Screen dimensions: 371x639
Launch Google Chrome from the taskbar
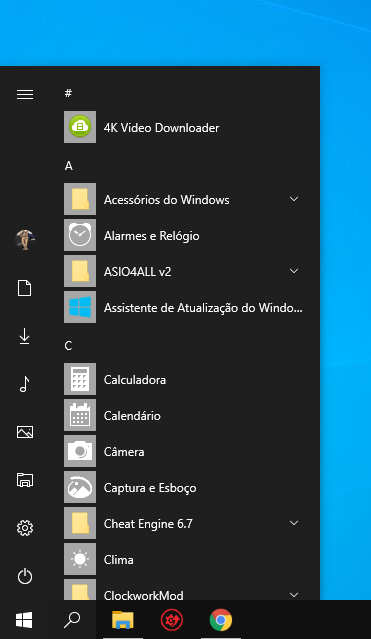[x=221, y=620]
